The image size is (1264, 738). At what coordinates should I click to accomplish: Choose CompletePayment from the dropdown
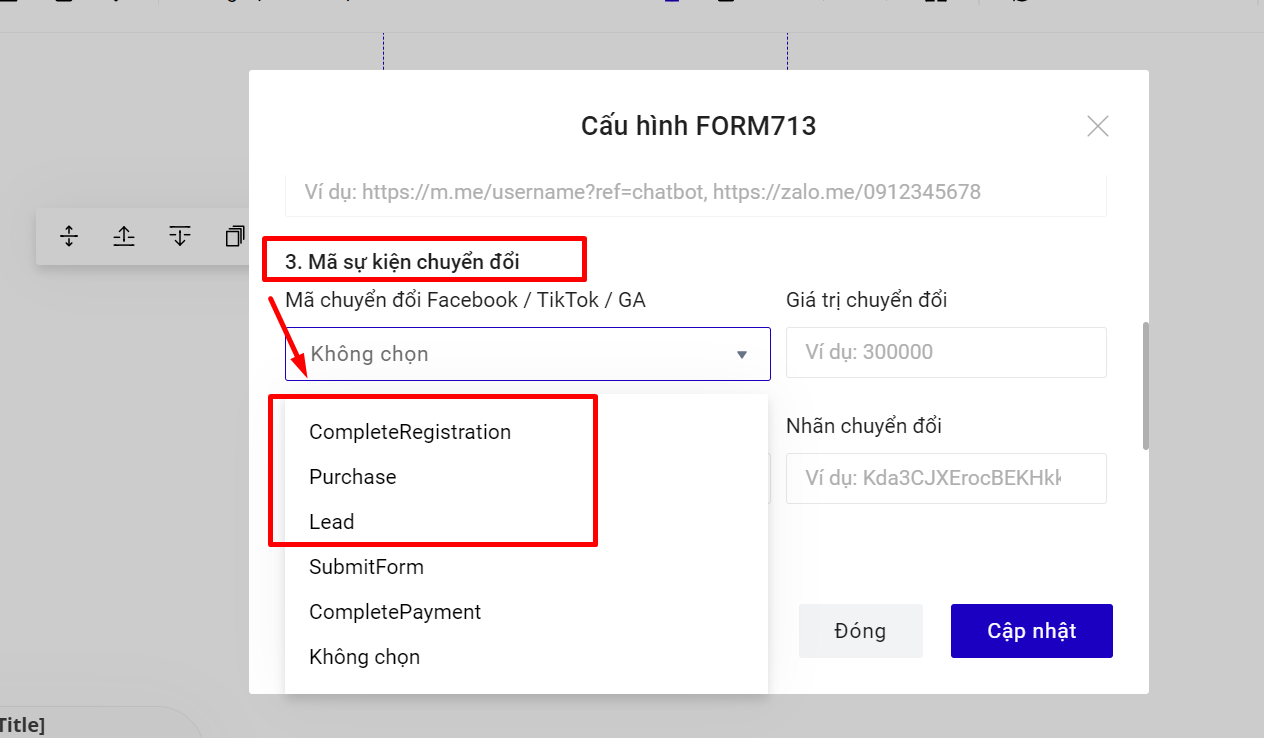click(395, 612)
